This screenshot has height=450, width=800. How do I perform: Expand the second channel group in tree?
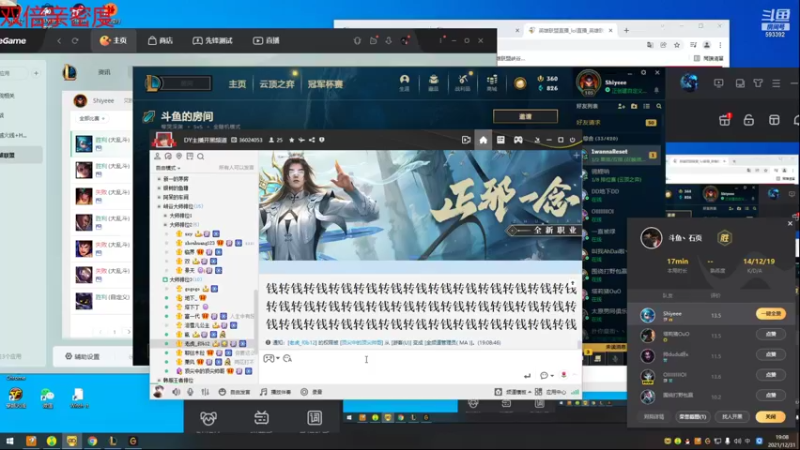tap(159, 188)
